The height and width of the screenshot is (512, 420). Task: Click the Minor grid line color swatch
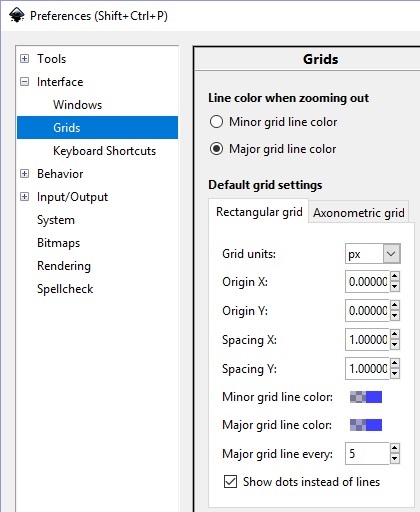pyautogui.click(x=366, y=397)
